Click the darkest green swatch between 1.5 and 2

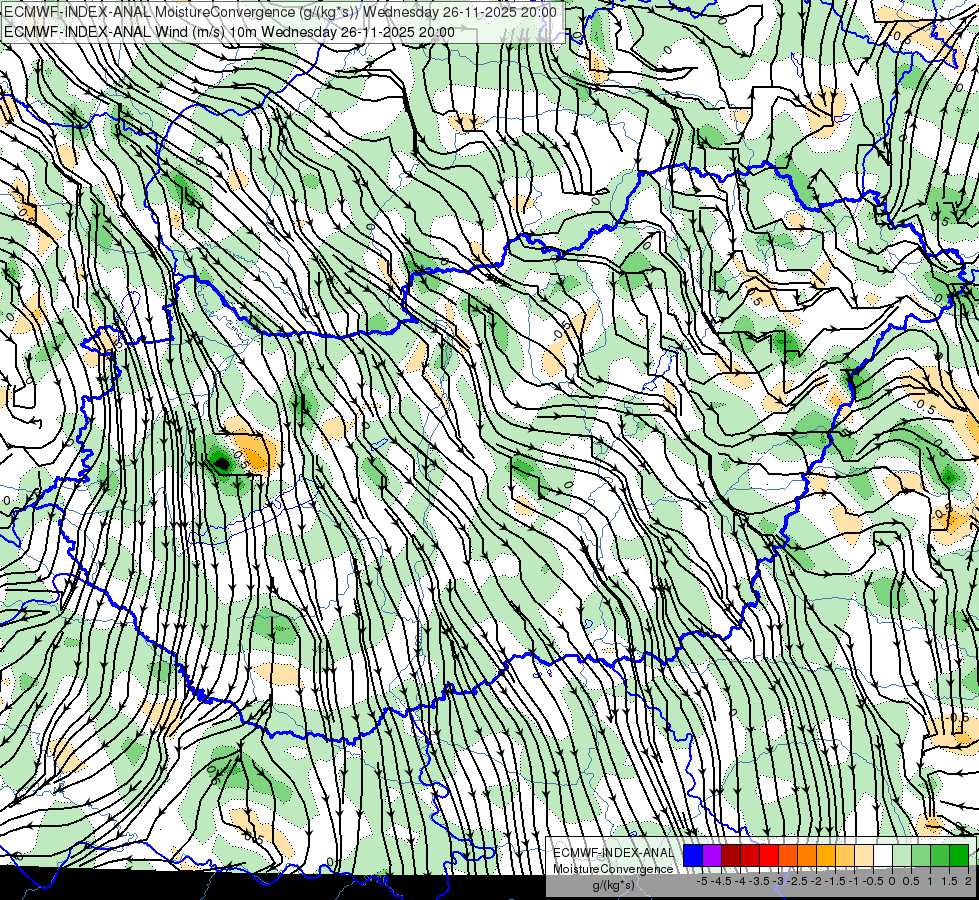tap(959, 855)
